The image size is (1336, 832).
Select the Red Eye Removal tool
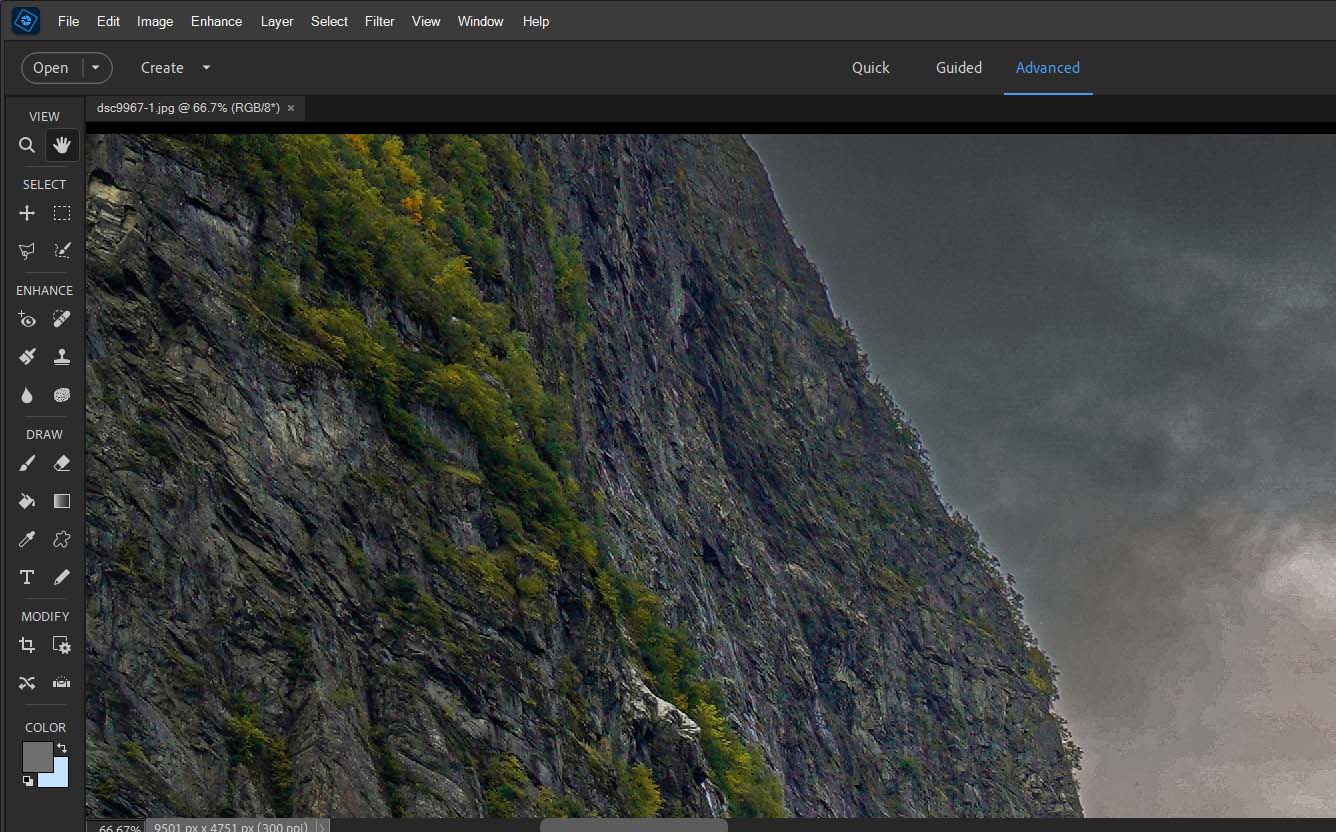point(27,320)
